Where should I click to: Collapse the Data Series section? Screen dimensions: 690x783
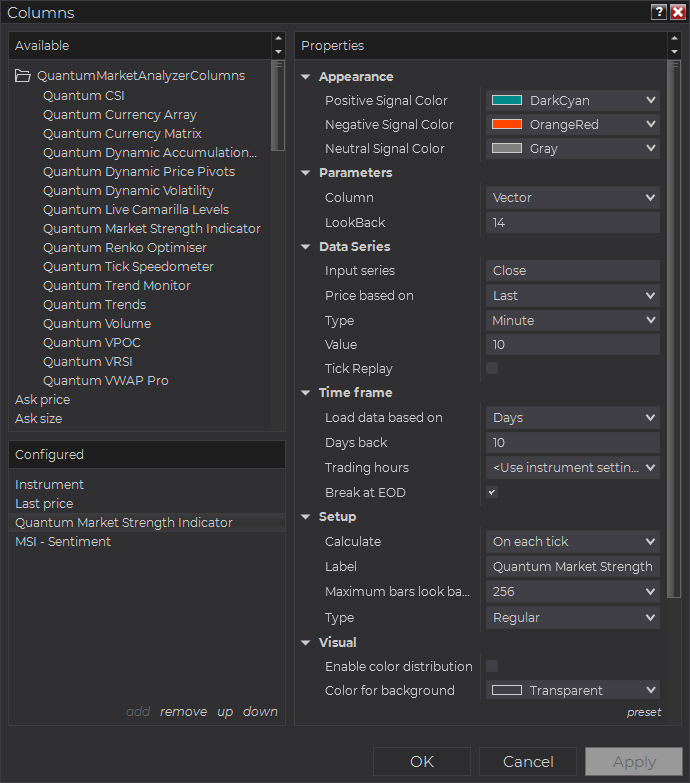pos(306,247)
